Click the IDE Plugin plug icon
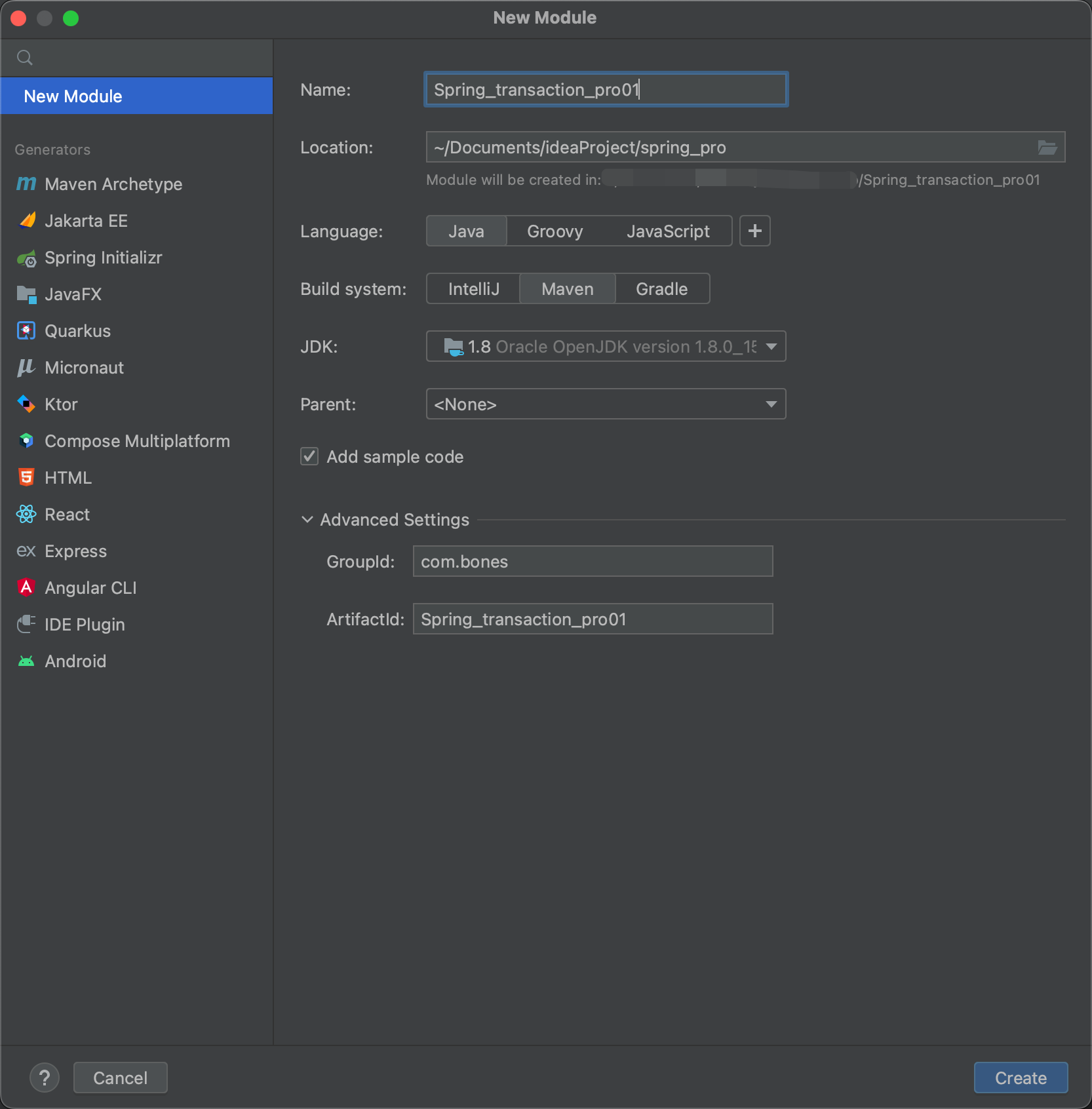This screenshot has height=1109, width=1092. click(x=26, y=625)
